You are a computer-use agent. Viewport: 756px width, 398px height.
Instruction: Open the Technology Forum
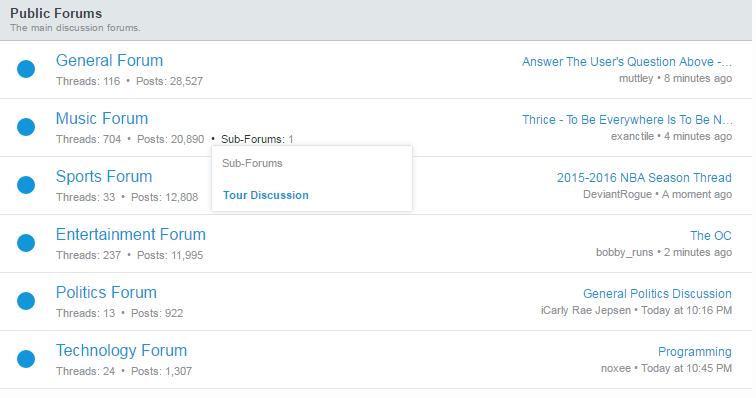click(122, 350)
